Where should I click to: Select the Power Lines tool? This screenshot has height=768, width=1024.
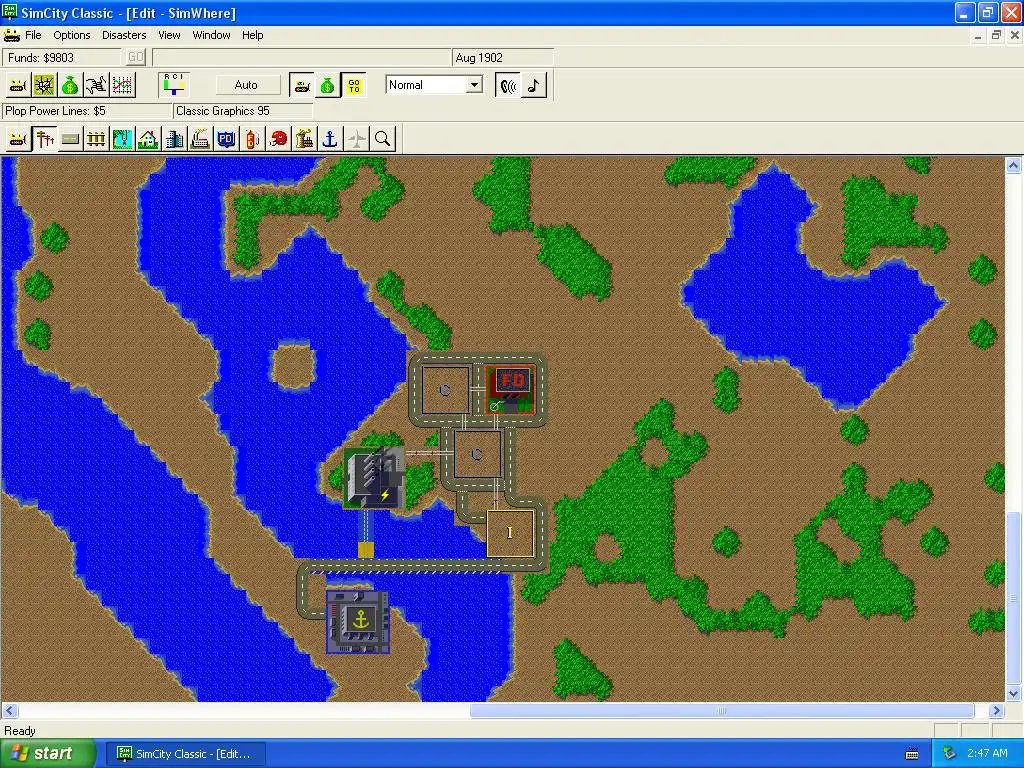(x=44, y=139)
